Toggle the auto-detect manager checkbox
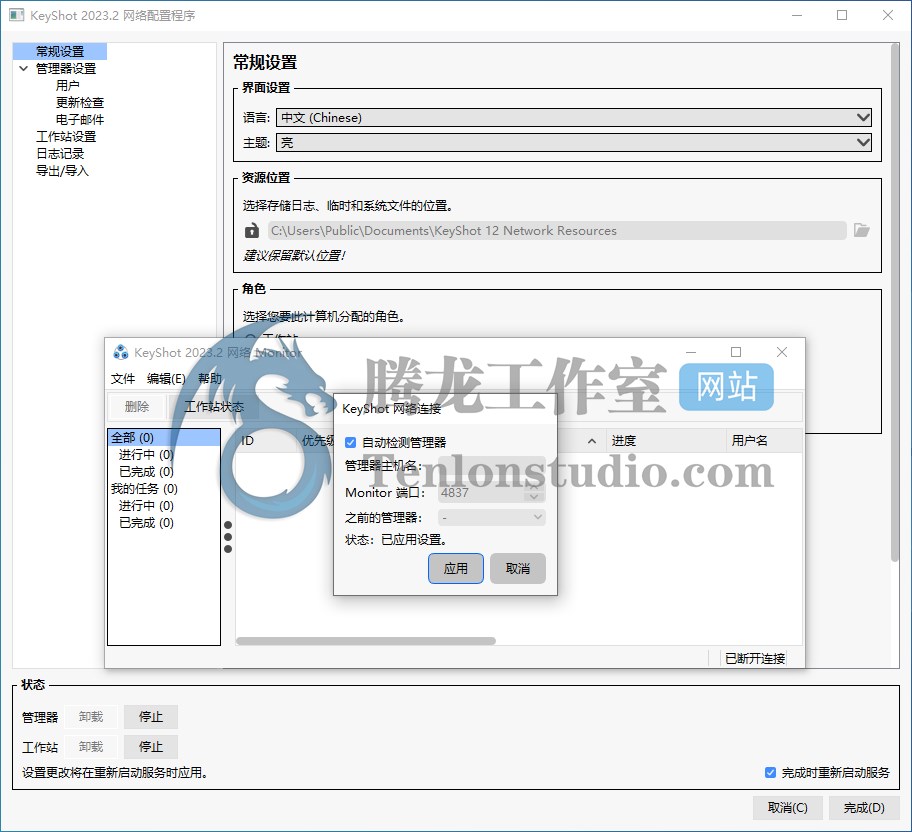Viewport: 912px width, 832px height. (350, 443)
